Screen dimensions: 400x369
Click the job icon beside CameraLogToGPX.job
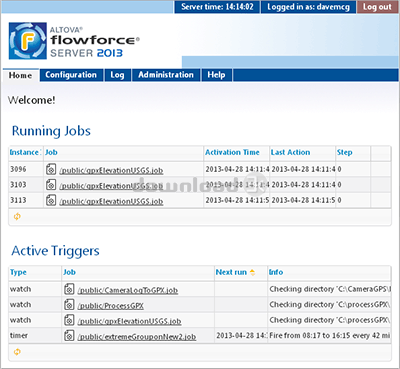69,289
